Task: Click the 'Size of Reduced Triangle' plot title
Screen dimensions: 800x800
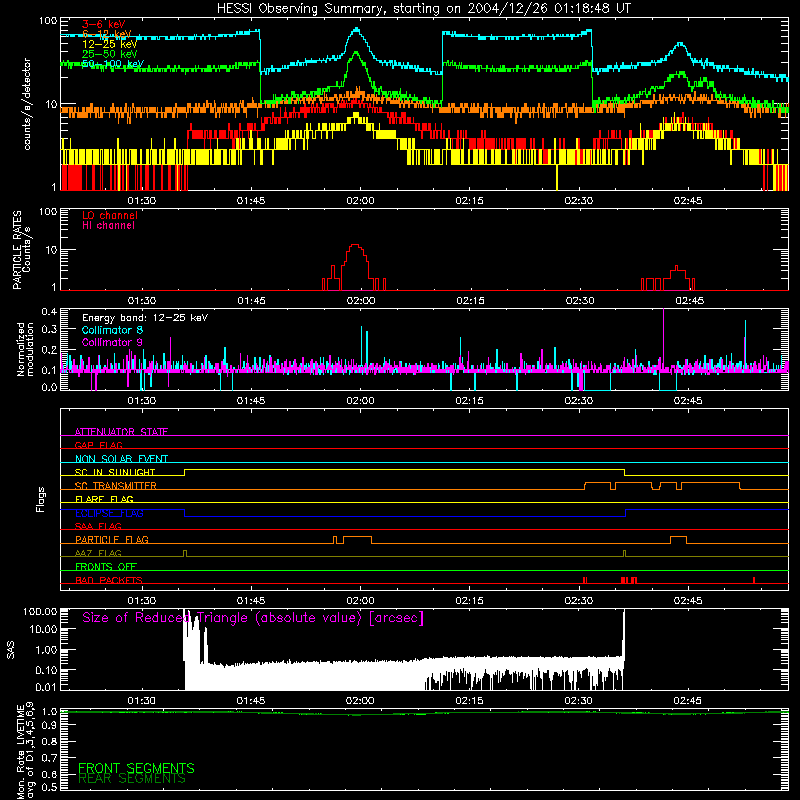Action: 253,618
